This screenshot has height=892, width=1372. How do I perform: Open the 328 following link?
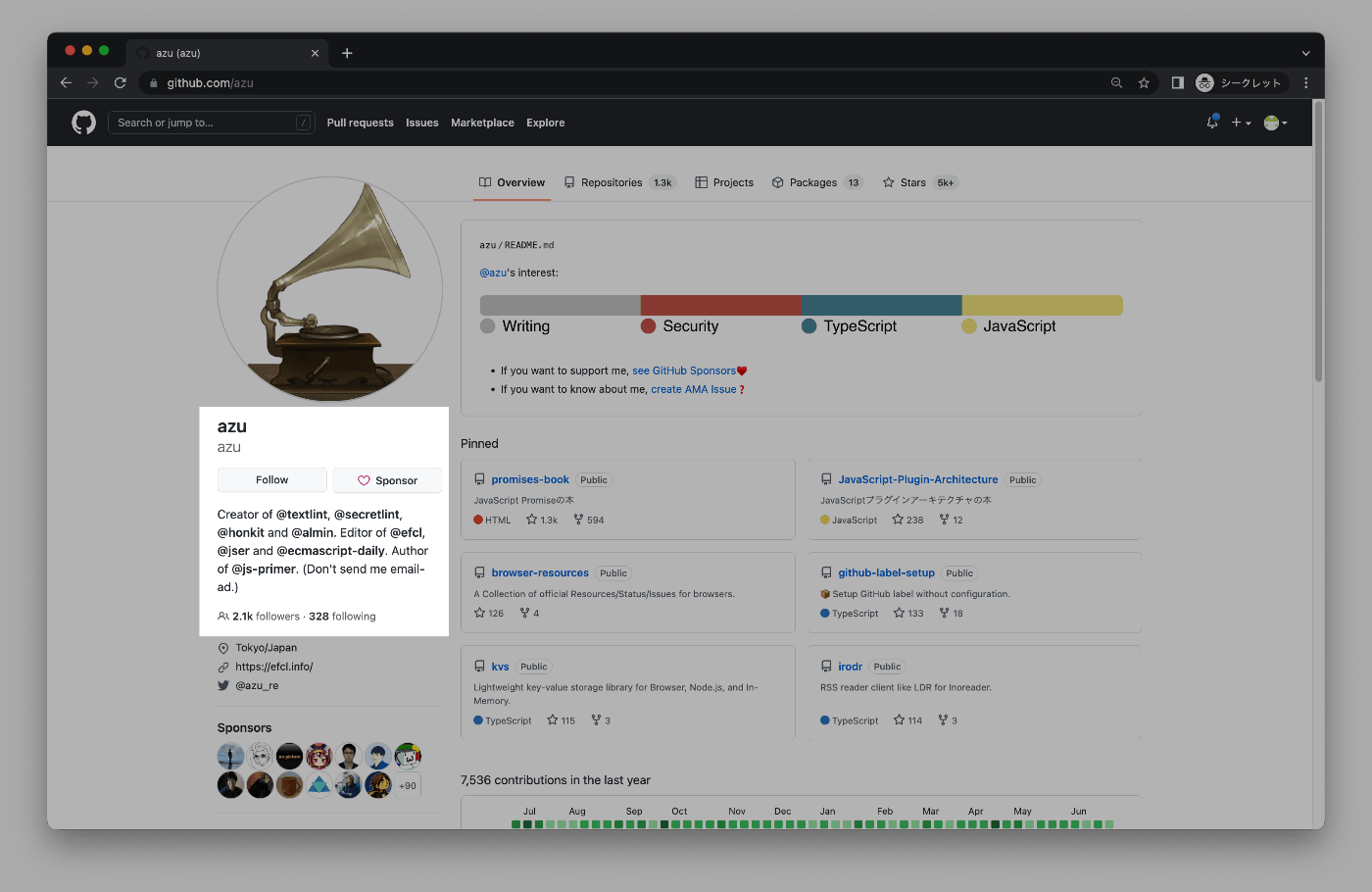click(x=342, y=617)
